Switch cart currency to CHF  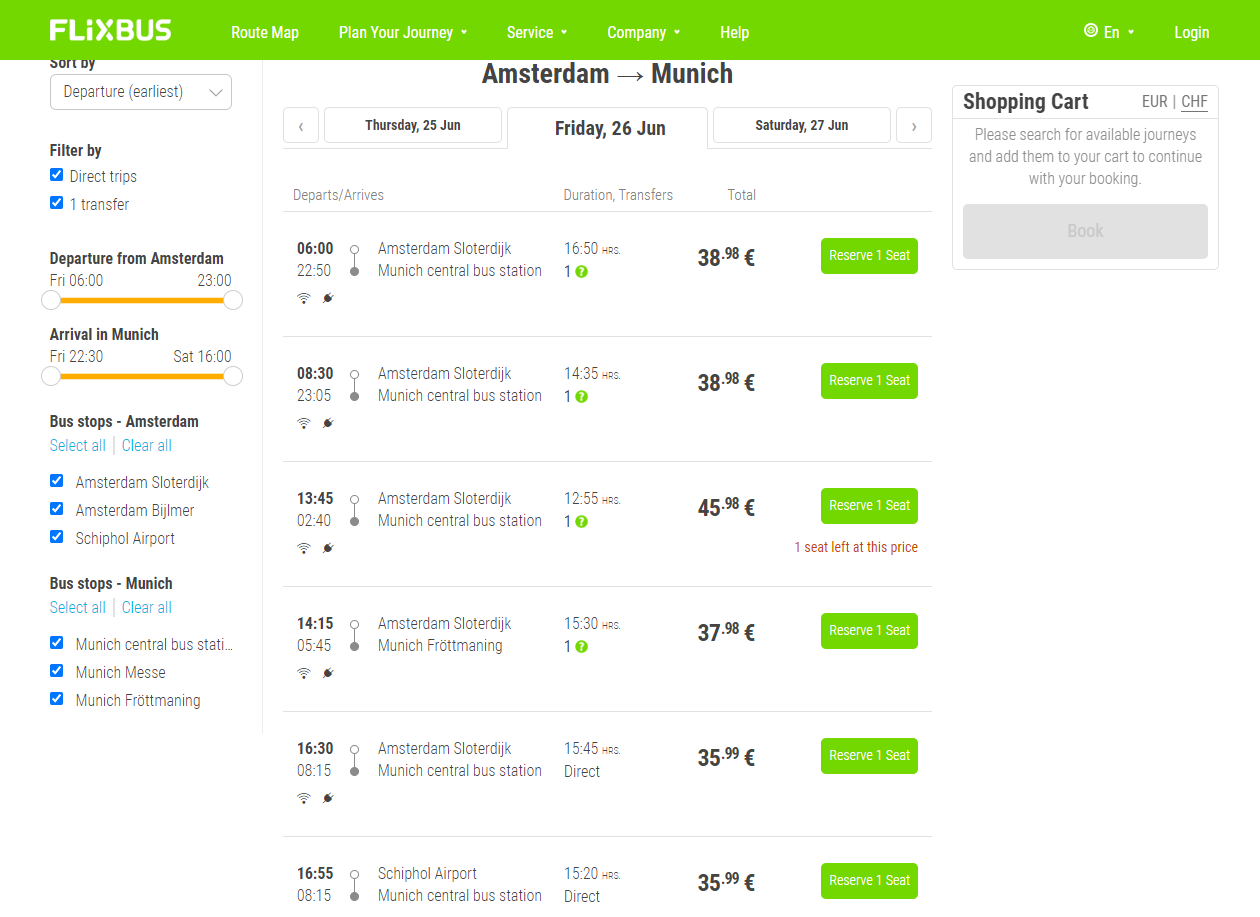pos(1194,101)
